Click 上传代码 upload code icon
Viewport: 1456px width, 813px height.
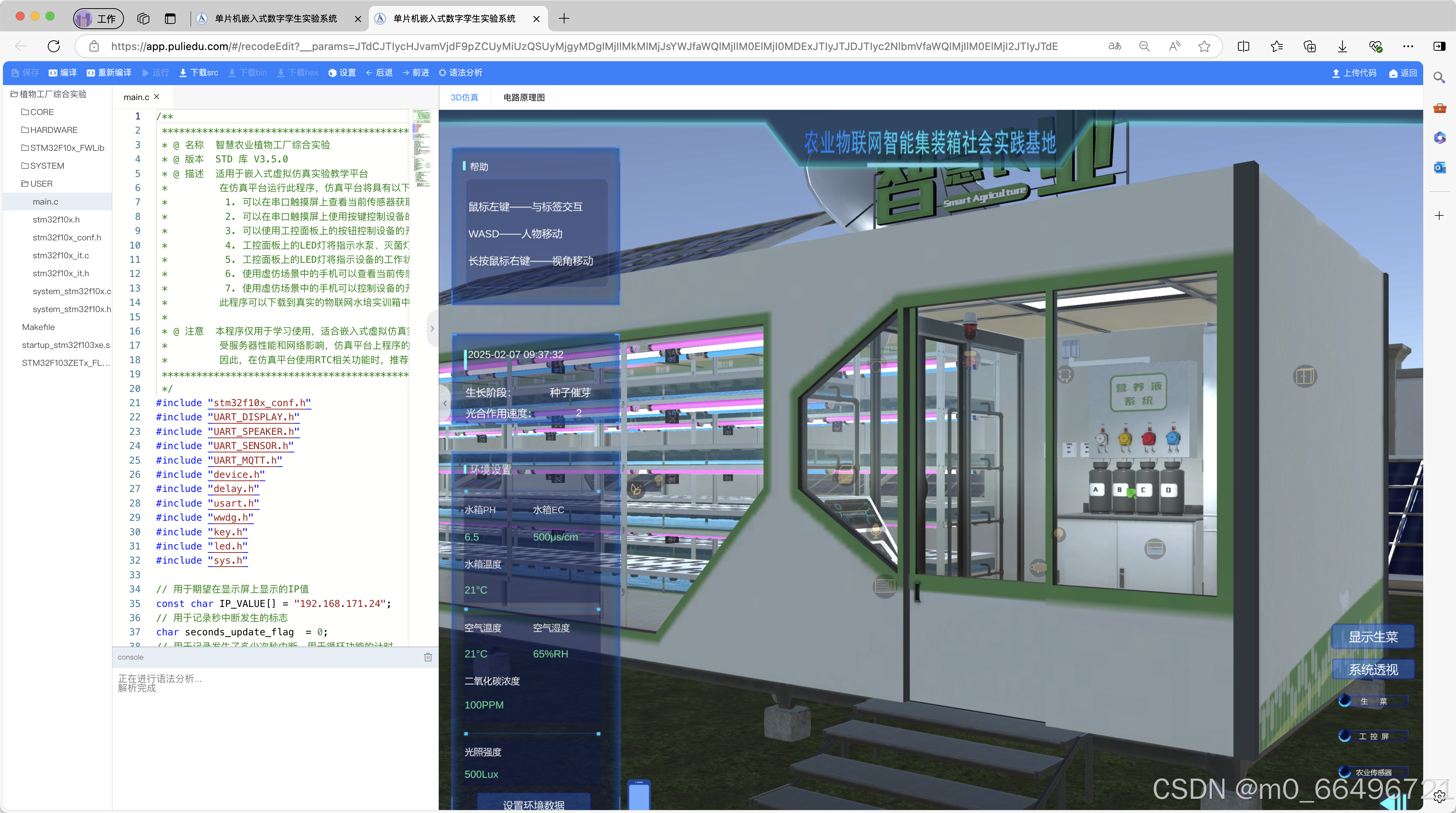(1336, 73)
